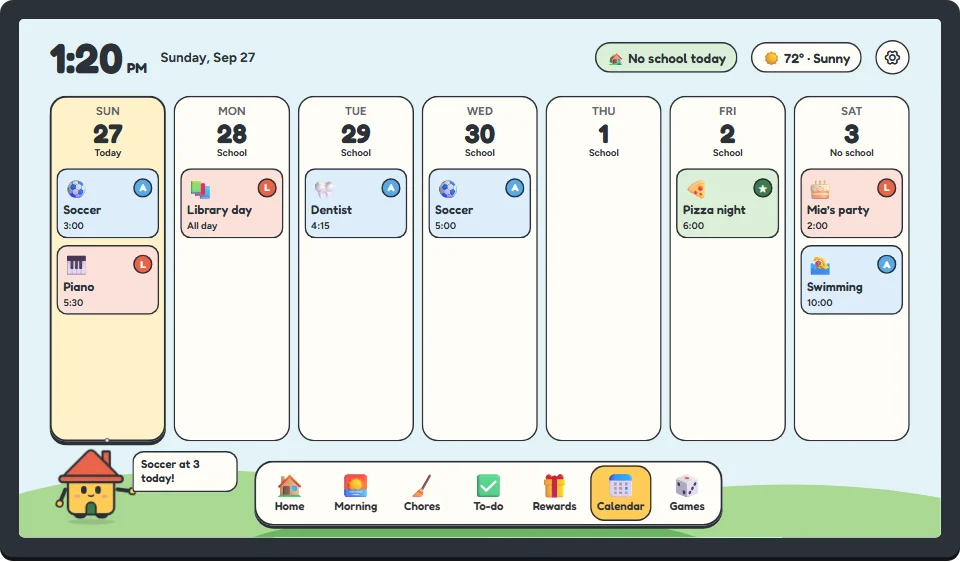Click the A badge on Sunday Soccer
The width and height of the screenshot is (960, 562).
(x=143, y=188)
